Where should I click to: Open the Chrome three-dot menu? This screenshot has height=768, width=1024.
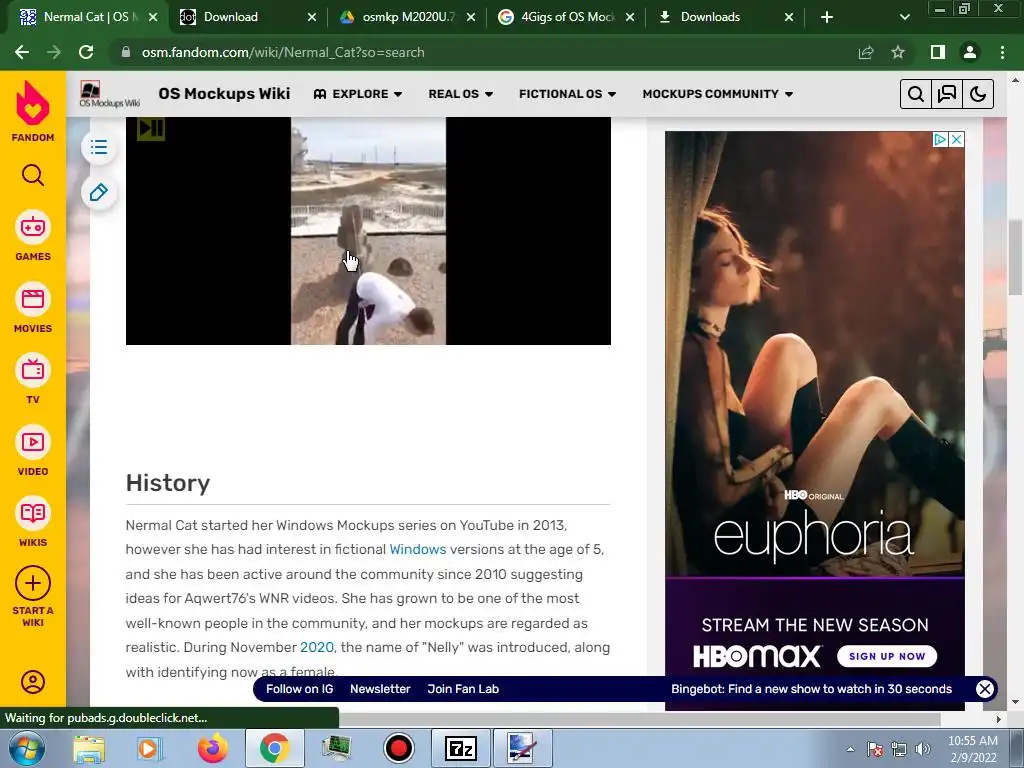click(x=1002, y=52)
